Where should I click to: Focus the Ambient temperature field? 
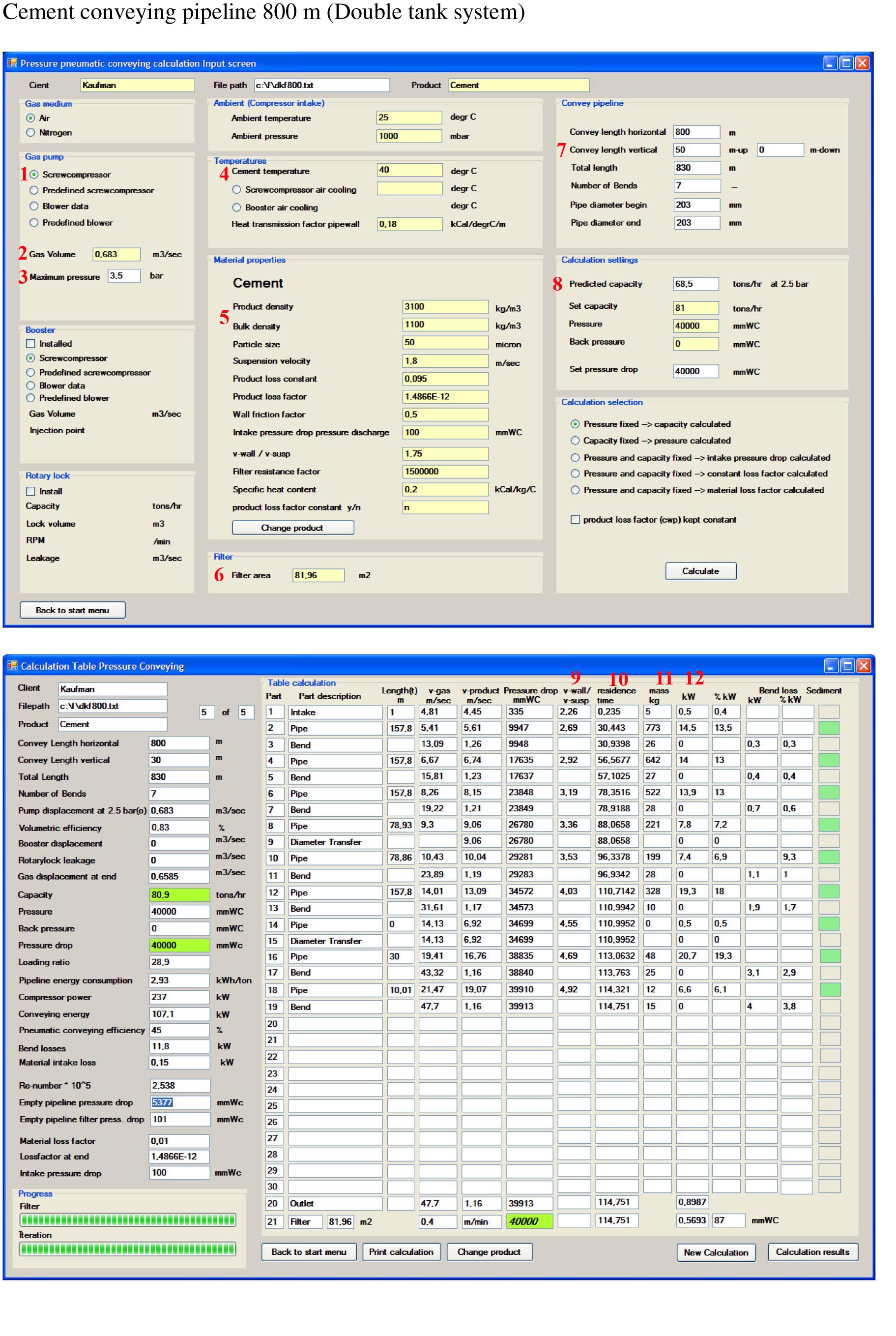coord(408,118)
